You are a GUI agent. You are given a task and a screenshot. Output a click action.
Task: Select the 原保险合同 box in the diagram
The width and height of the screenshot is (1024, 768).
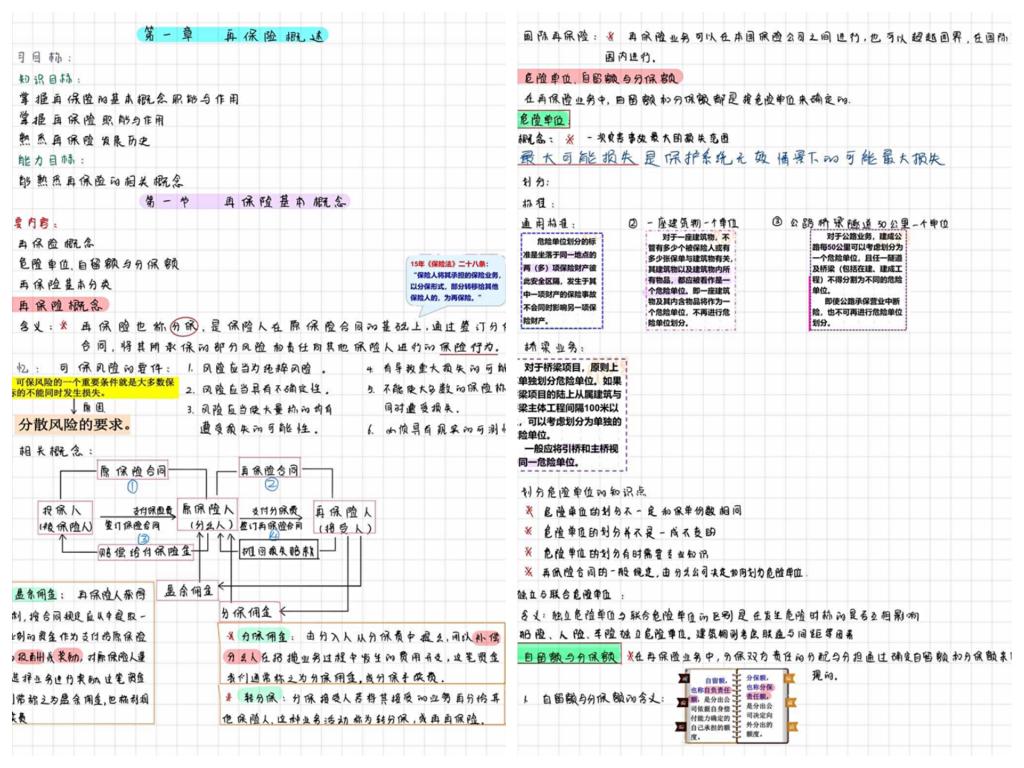coord(132,469)
